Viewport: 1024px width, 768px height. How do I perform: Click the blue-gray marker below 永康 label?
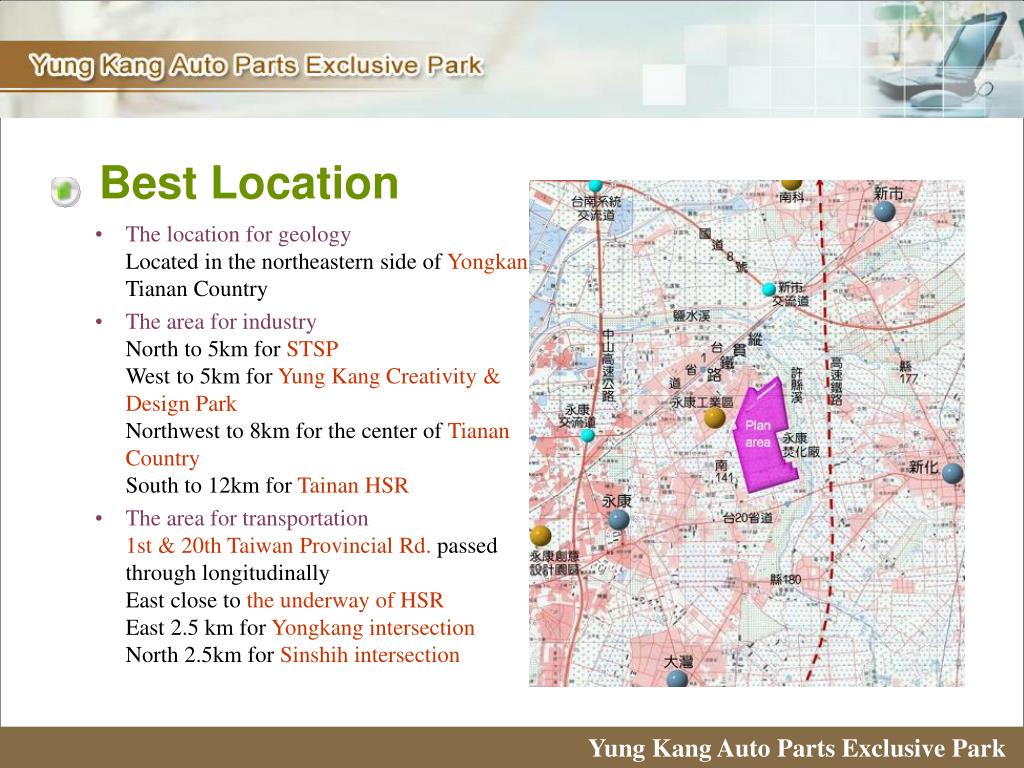coord(618,520)
